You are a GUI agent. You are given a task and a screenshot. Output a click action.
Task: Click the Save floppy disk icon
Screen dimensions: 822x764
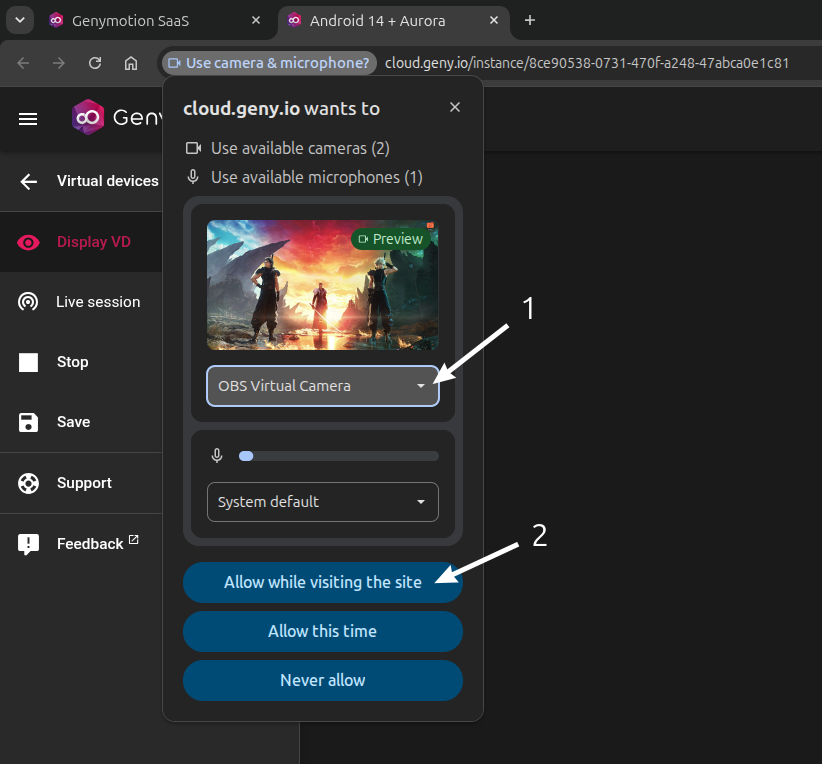point(28,422)
